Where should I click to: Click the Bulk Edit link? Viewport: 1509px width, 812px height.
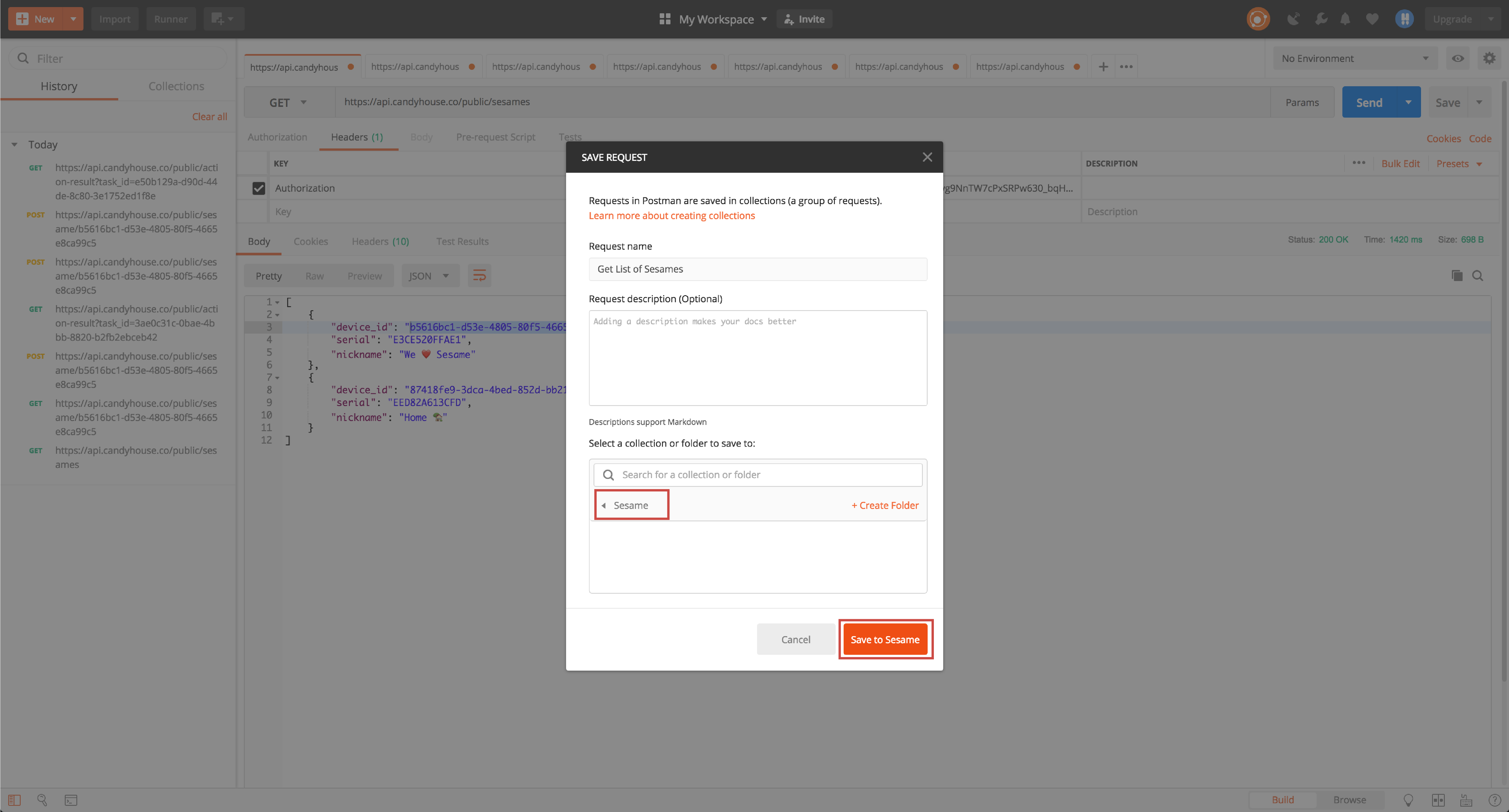[1400, 163]
